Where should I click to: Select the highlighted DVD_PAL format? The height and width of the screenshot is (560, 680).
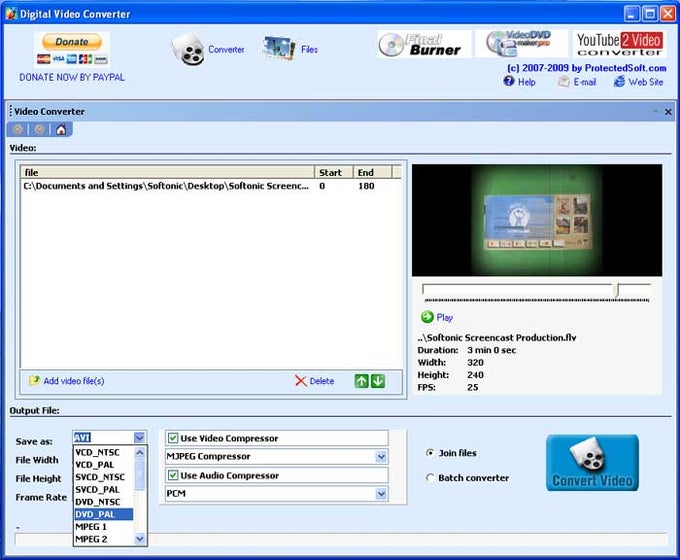pos(104,514)
